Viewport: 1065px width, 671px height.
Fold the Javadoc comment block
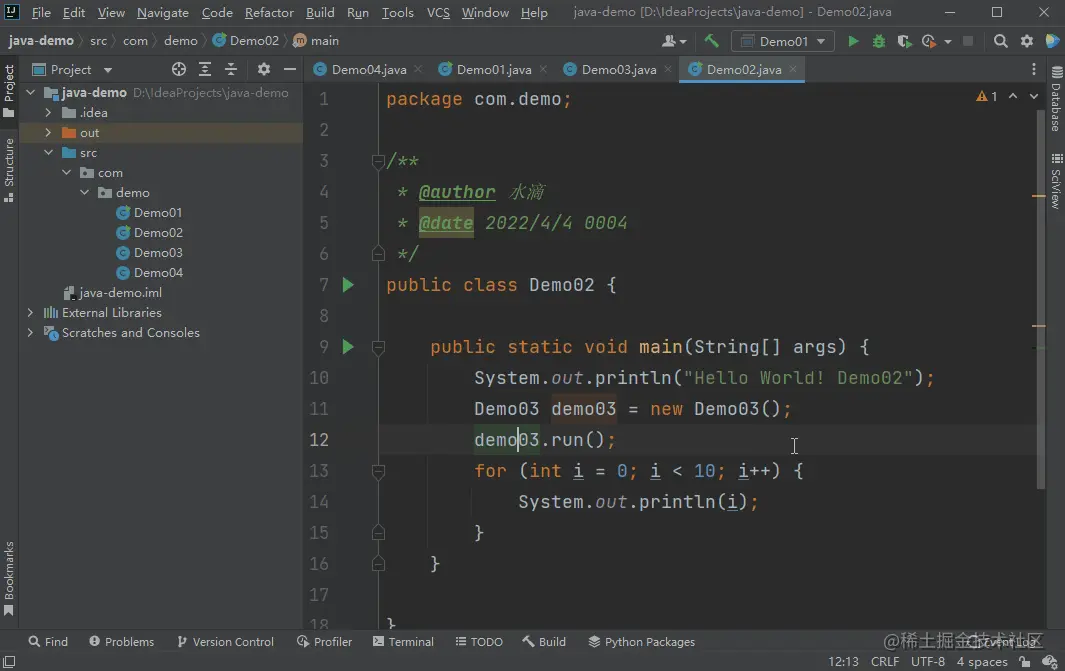tap(378, 161)
